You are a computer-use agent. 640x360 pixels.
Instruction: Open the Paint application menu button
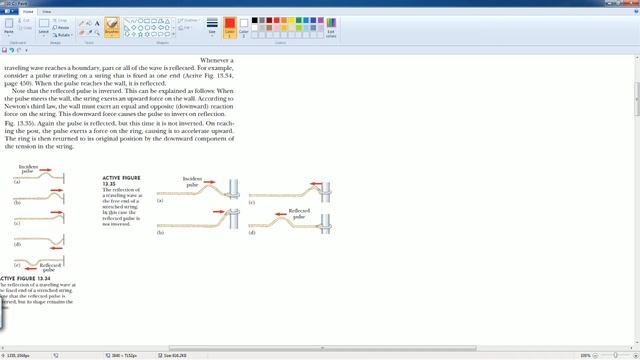(x=9, y=11)
